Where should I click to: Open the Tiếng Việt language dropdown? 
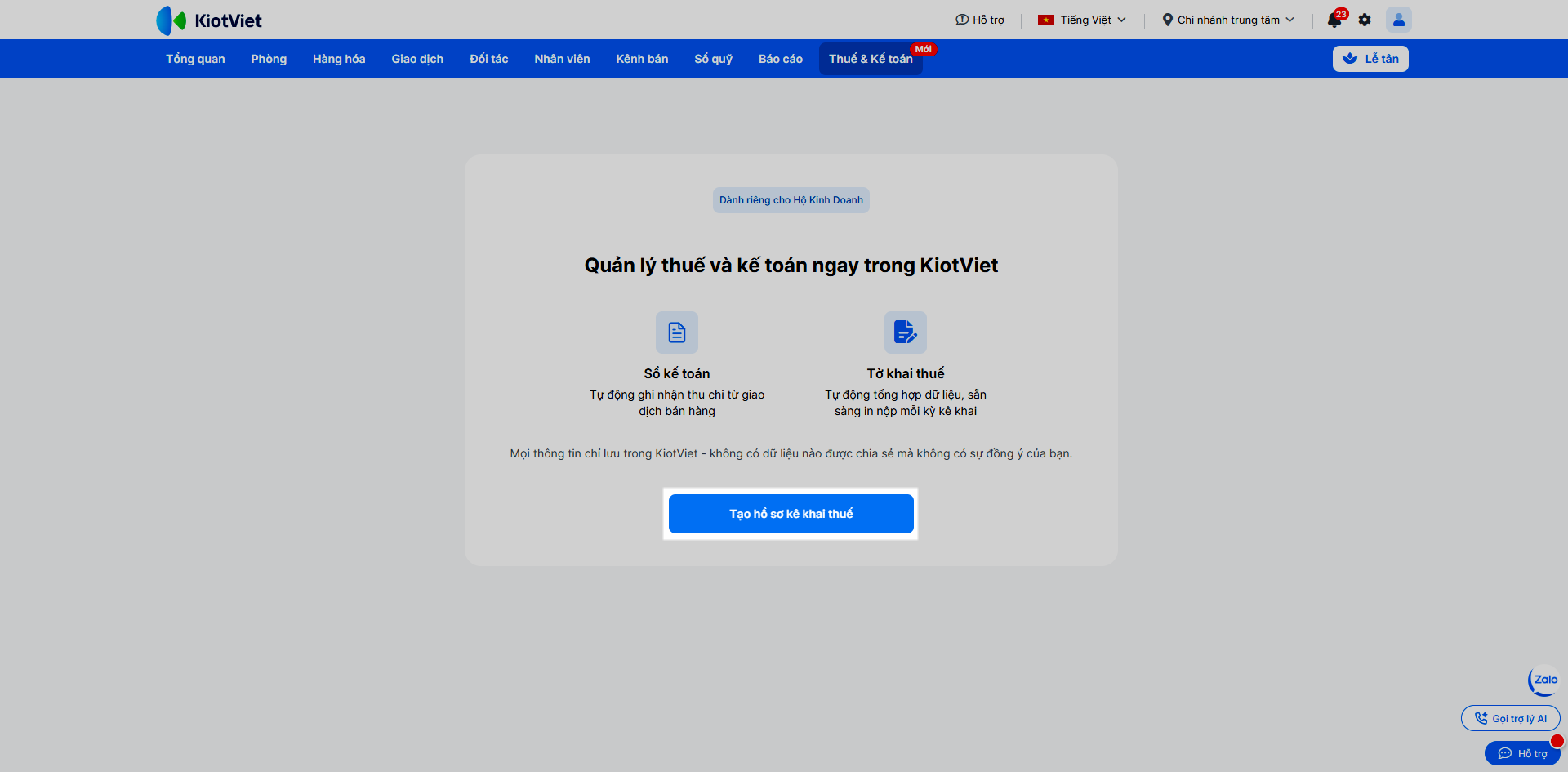[x=1082, y=20]
